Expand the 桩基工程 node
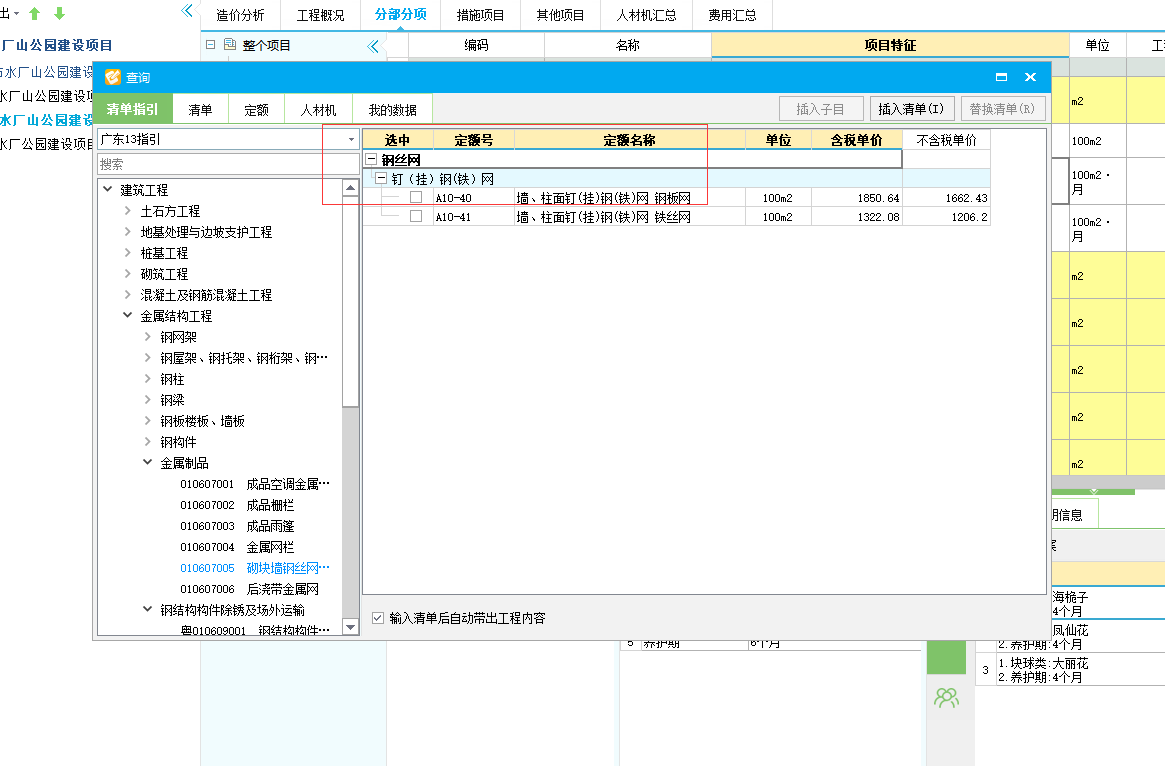Viewport: 1165px width, 766px height. pyautogui.click(x=128, y=252)
